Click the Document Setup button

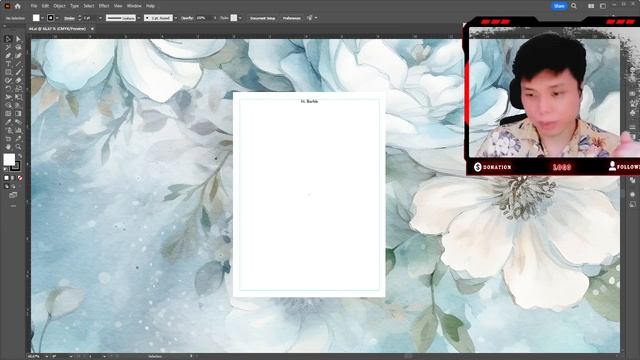point(262,18)
